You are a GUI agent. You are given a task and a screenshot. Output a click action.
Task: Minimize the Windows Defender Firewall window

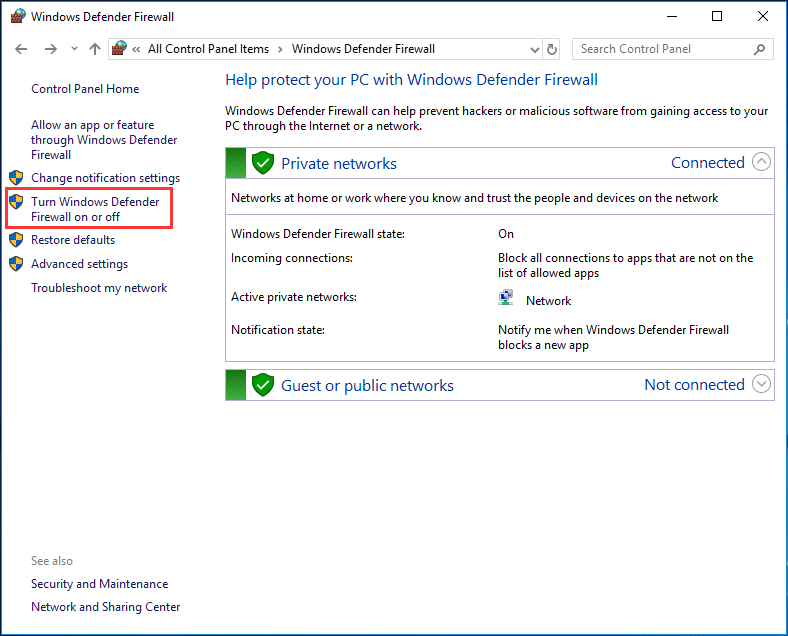(672, 17)
